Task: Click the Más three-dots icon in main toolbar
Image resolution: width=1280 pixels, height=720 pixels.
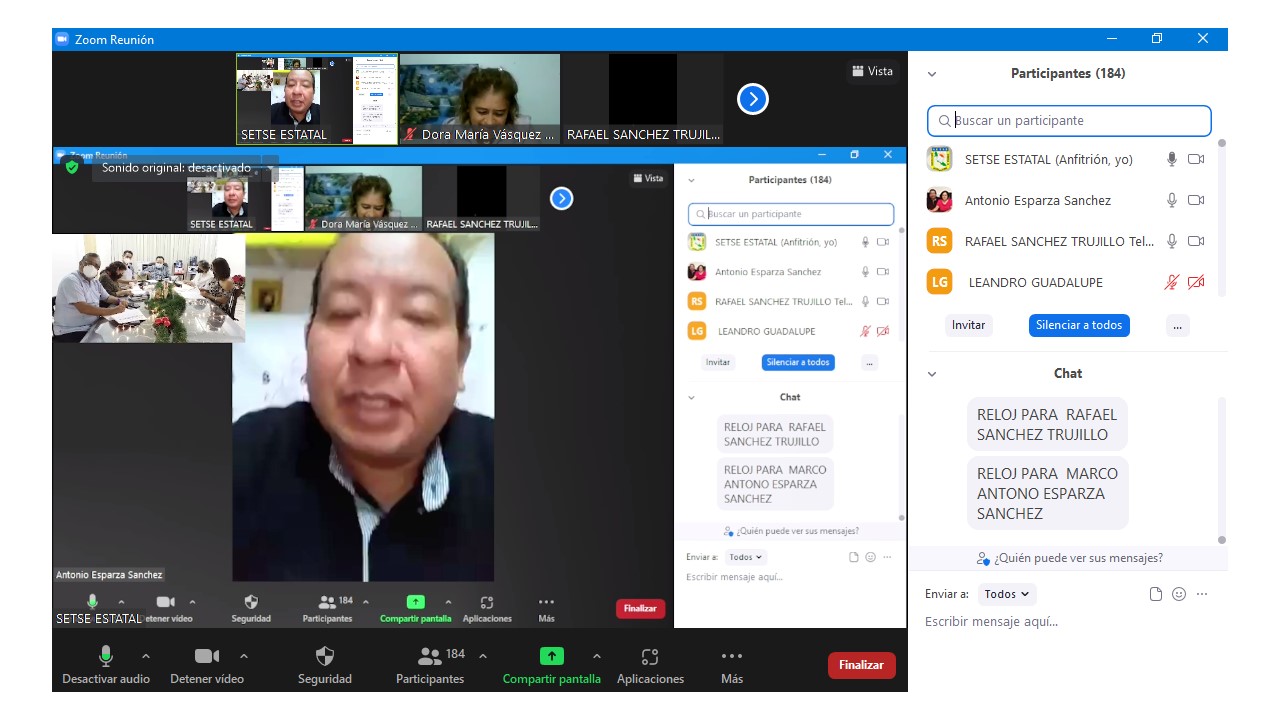Action: click(732, 657)
